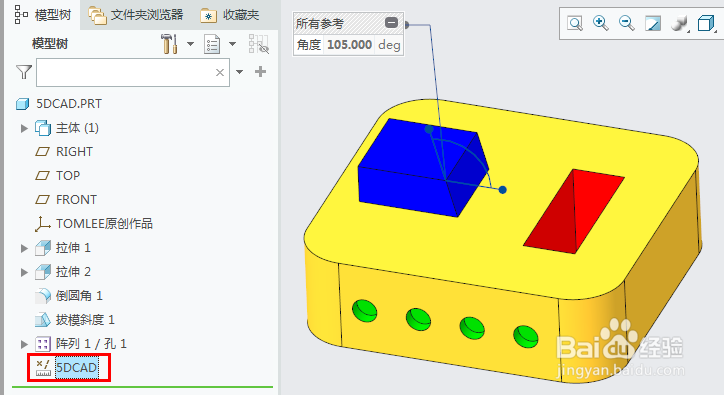Select TOMLEE原创作品 coordinate system
Screen dimensions: 724x395
click(104, 224)
